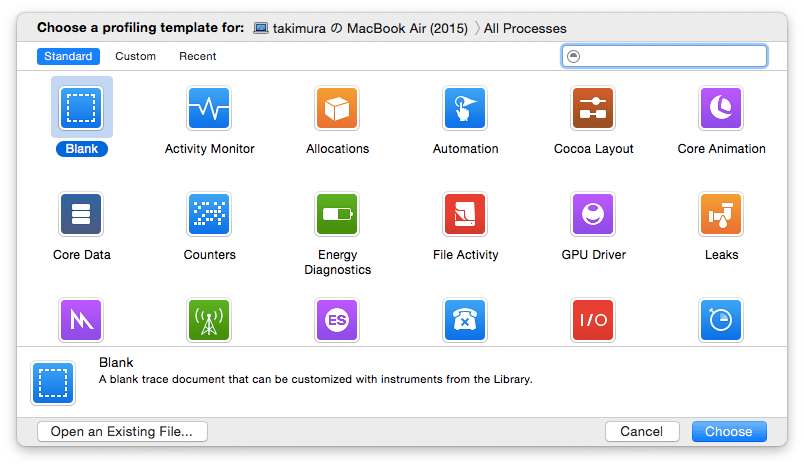Image resolution: width=804 pixels, height=467 pixels.
Task: Click the blank trace document description text
Action: (315, 379)
